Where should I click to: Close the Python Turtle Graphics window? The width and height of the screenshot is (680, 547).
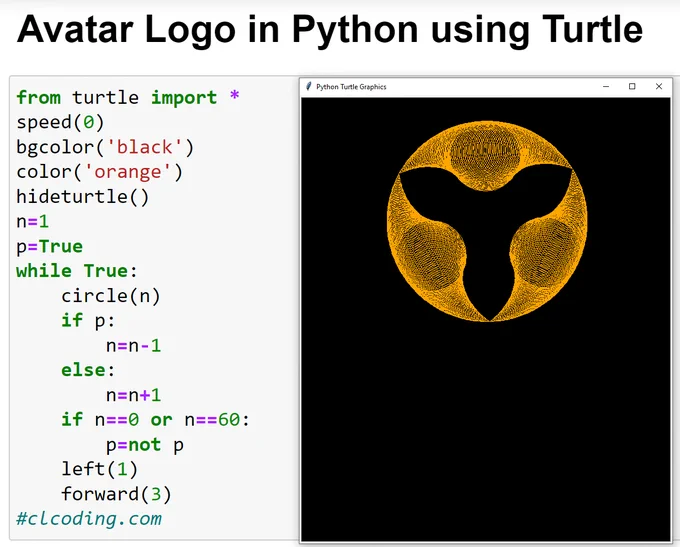click(x=659, y=86)
